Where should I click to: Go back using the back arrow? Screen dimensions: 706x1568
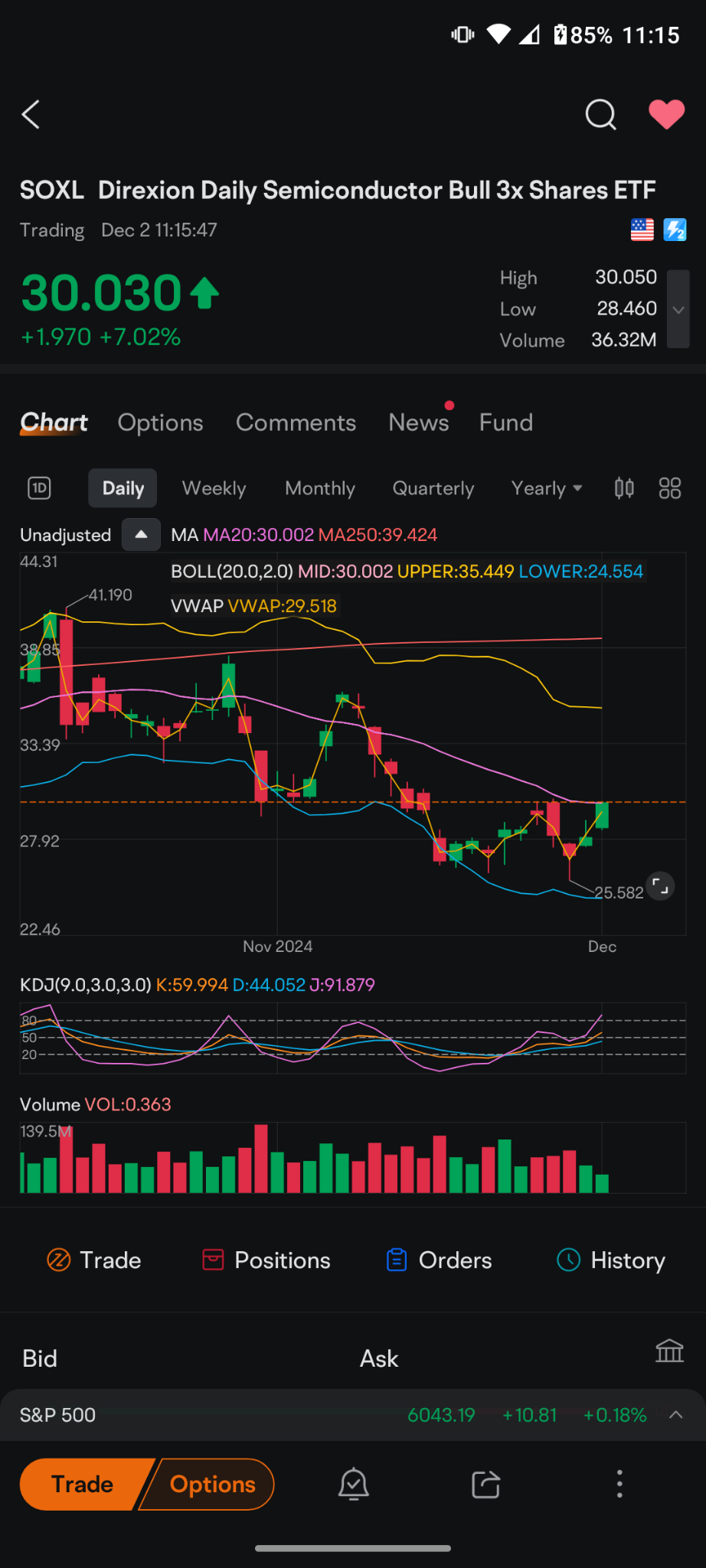(x=31, y=115)
